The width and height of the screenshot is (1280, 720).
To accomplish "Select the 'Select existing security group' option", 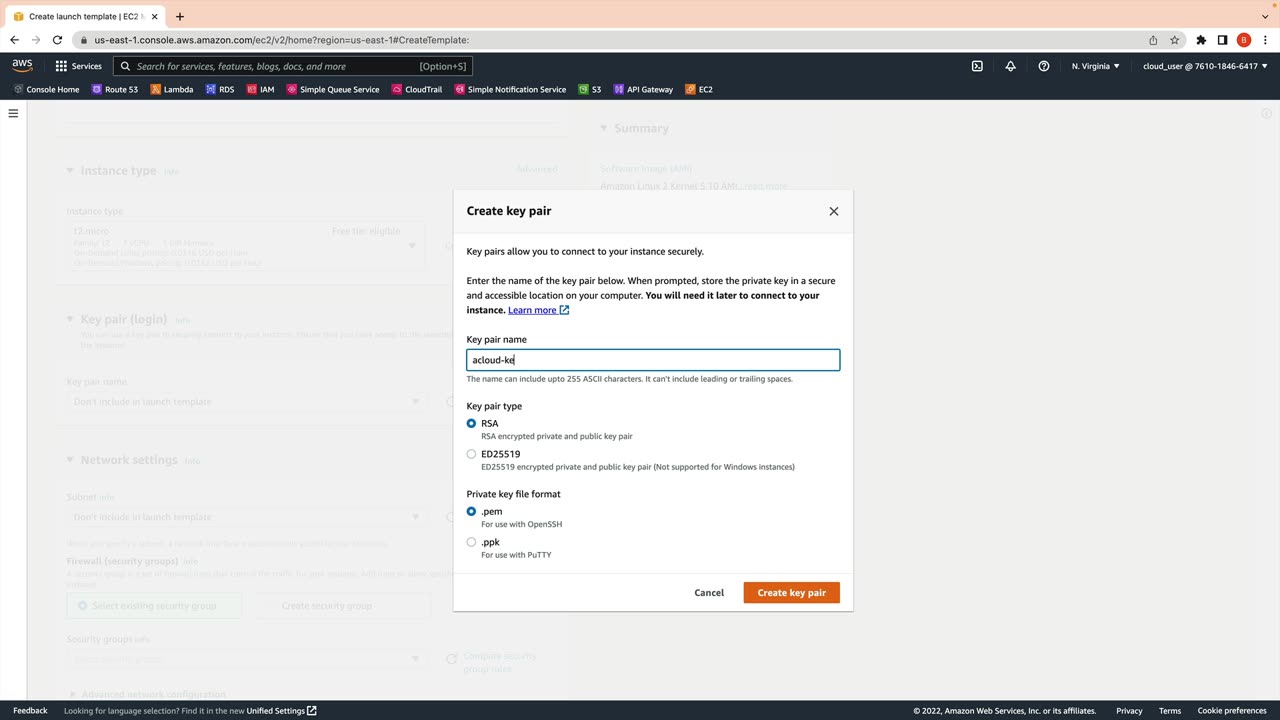I will coord(155,606).
